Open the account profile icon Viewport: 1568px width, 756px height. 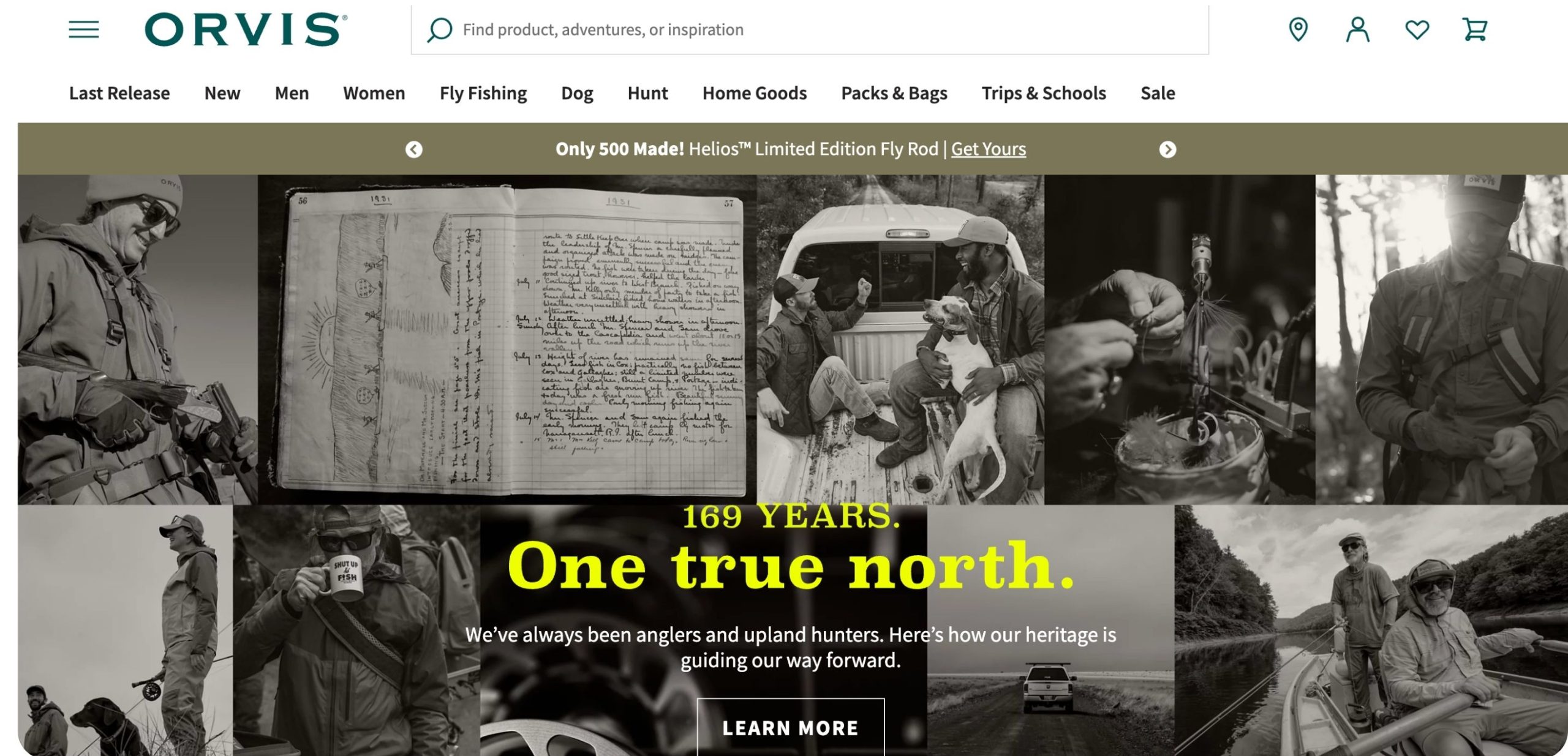(x=1357, y=29)
